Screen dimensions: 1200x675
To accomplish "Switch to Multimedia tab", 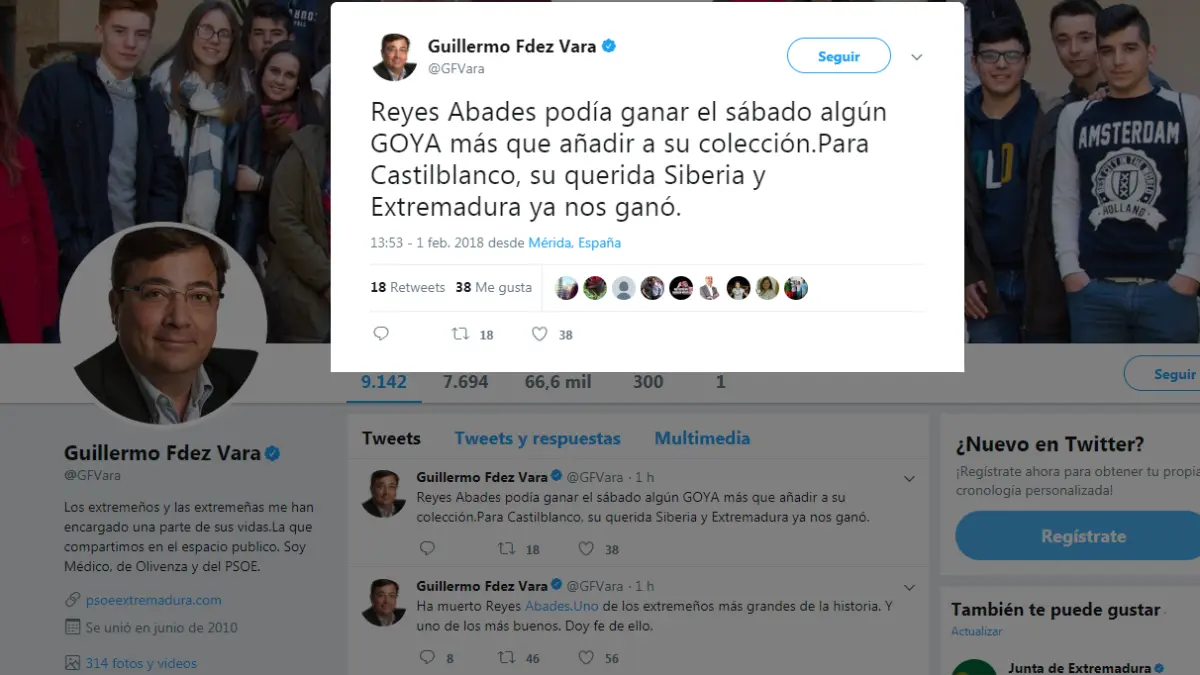I will [702, 438].
